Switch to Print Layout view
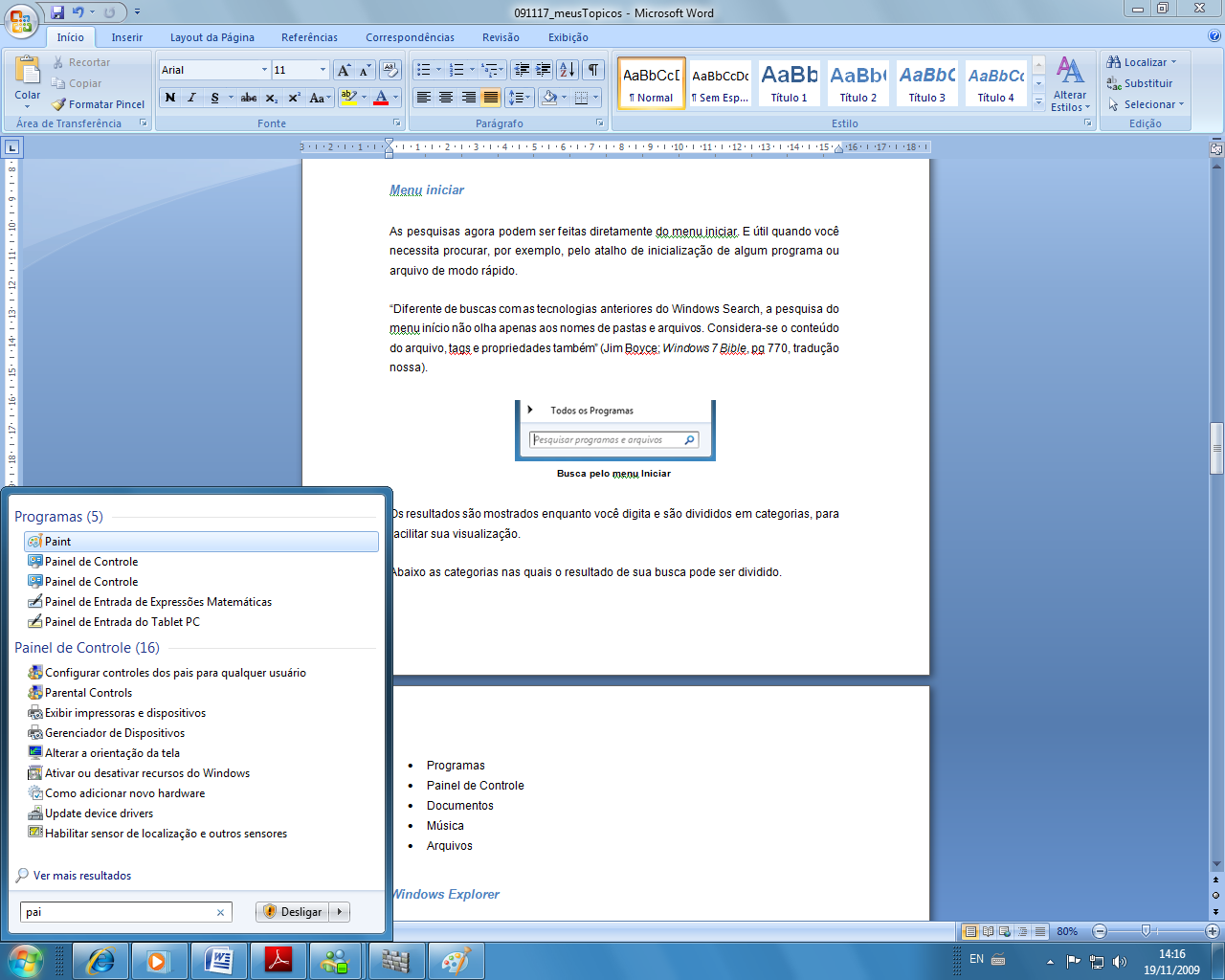This screenshot has height=980, width=1225. point(970,931)
